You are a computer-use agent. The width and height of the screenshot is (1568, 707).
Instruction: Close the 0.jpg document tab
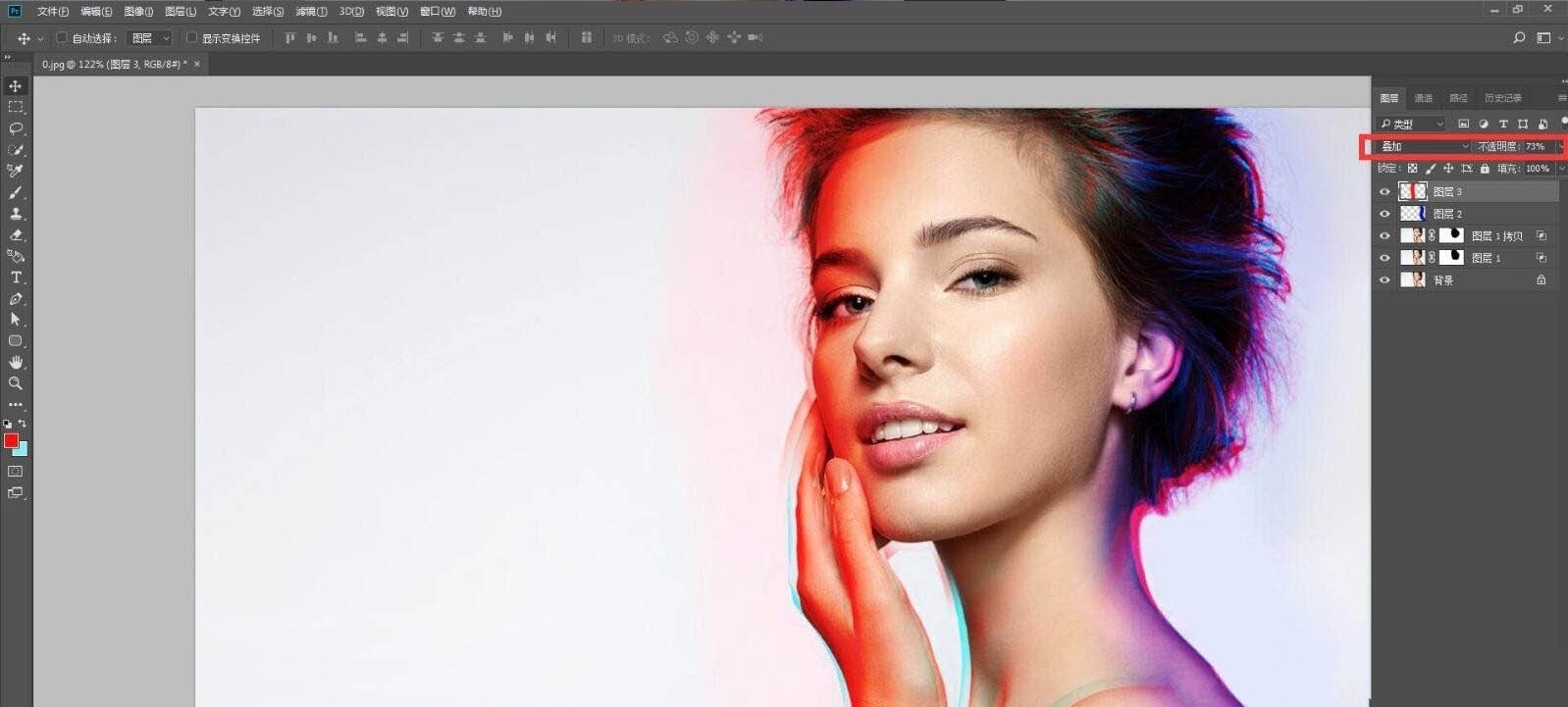coord(197,64)
